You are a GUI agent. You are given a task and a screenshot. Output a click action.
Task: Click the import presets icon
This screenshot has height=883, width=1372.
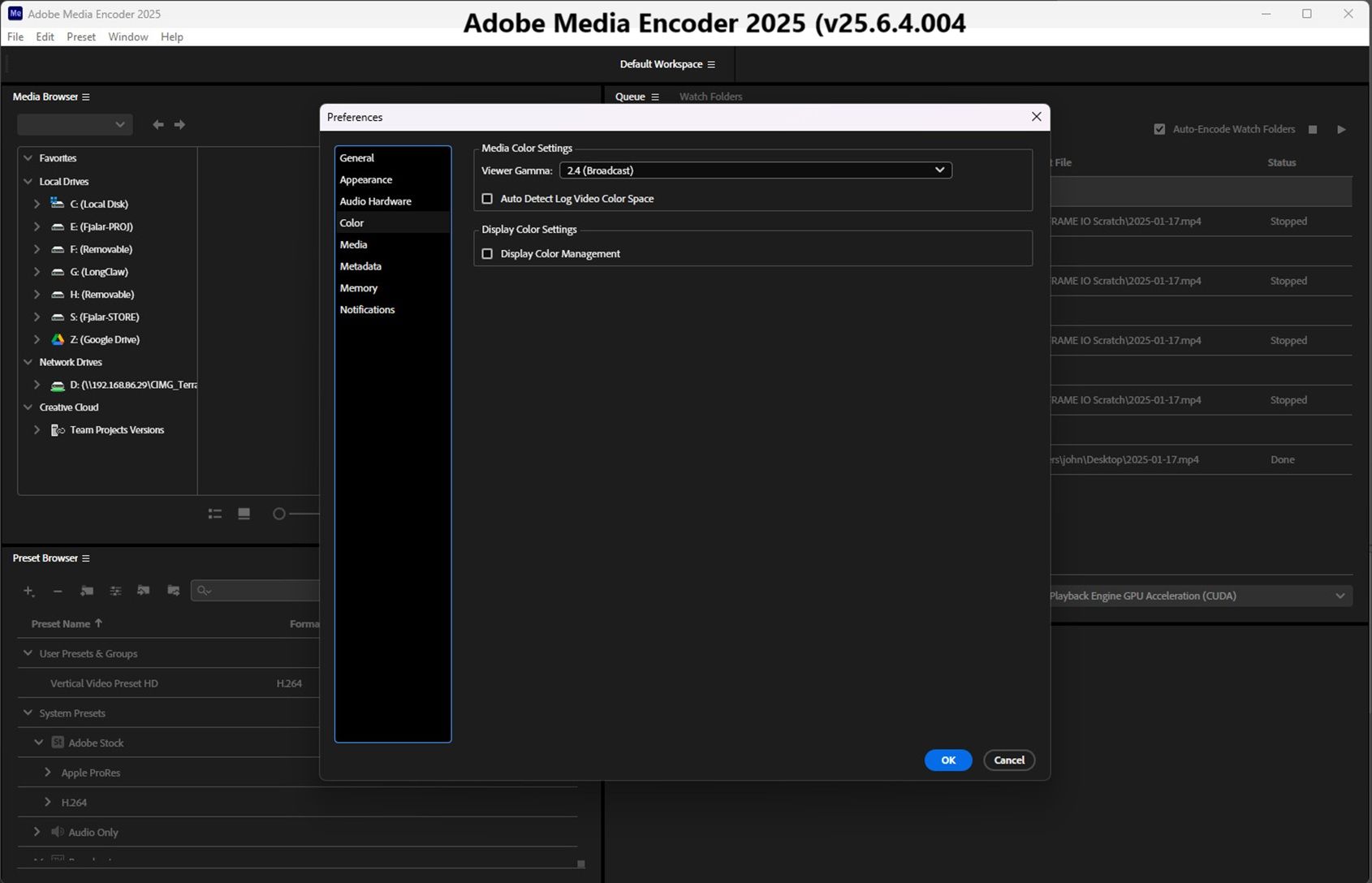[144, 591]
